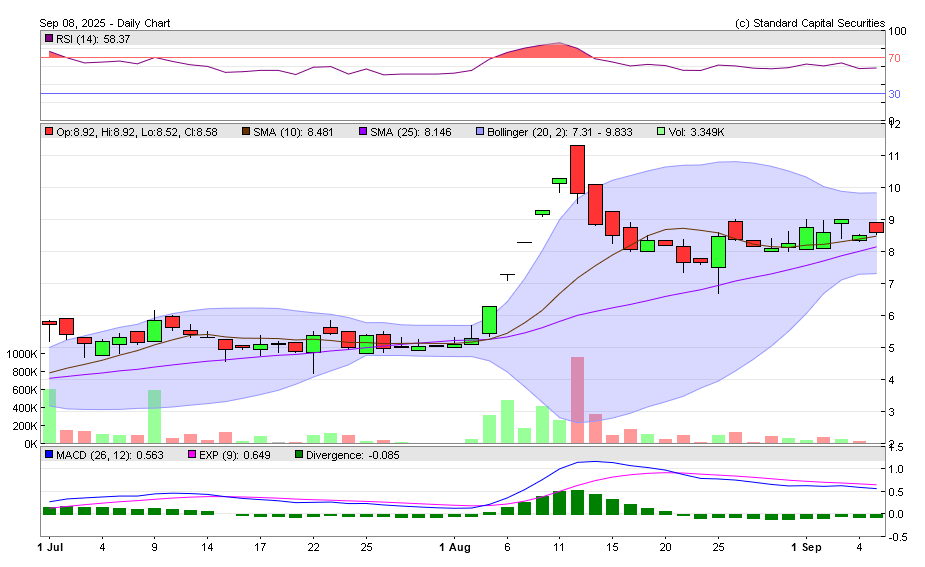The width and height of the screenshot is (925, 567).
Task: Click the "Divergence: -0.085" label
Action: [x=353, y=455]
